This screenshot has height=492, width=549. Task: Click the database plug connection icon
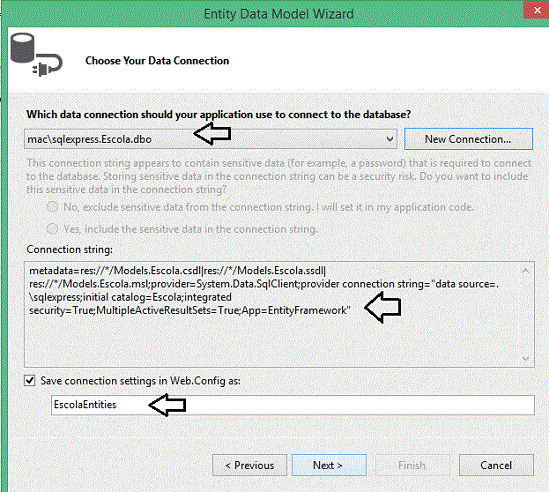click(x=36, y=55)
